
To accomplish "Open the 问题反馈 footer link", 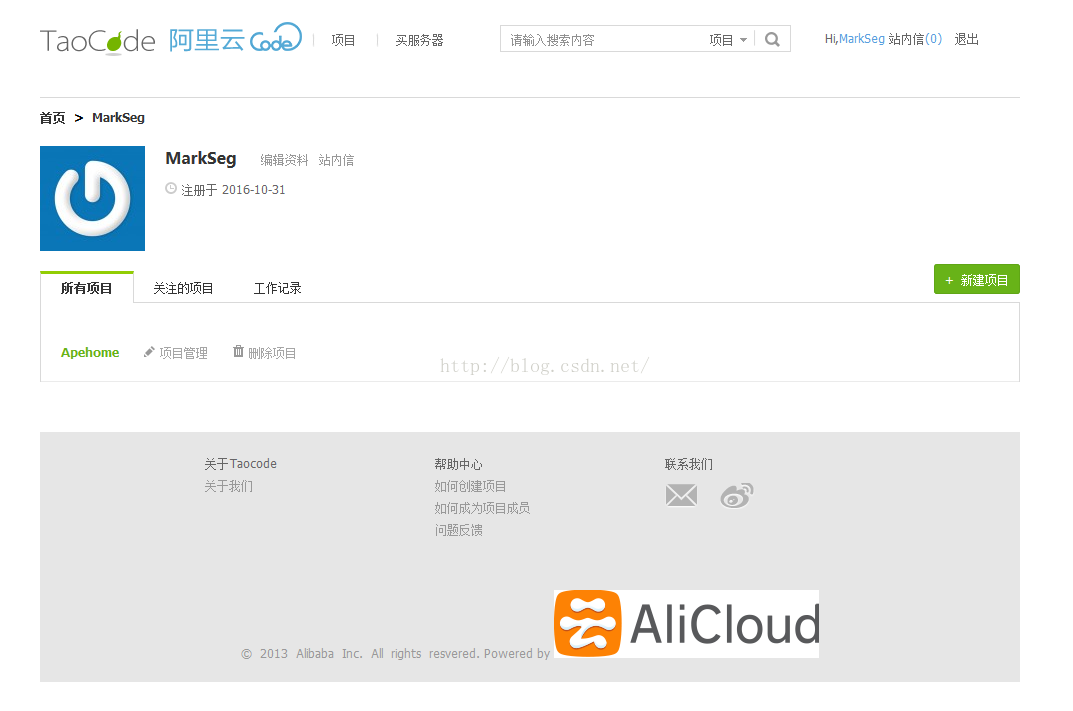I will point(458,530).
